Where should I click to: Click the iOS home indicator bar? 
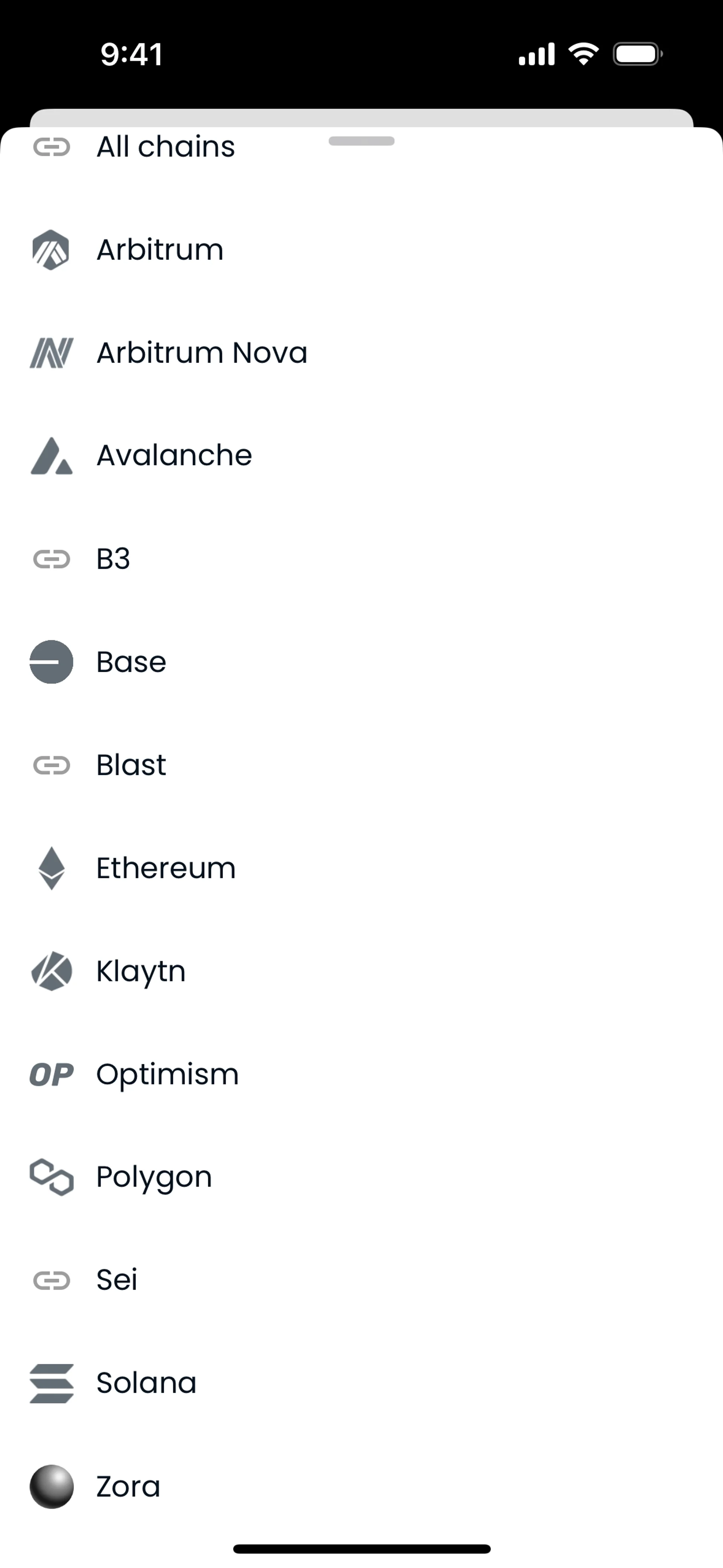[361, 1548]
